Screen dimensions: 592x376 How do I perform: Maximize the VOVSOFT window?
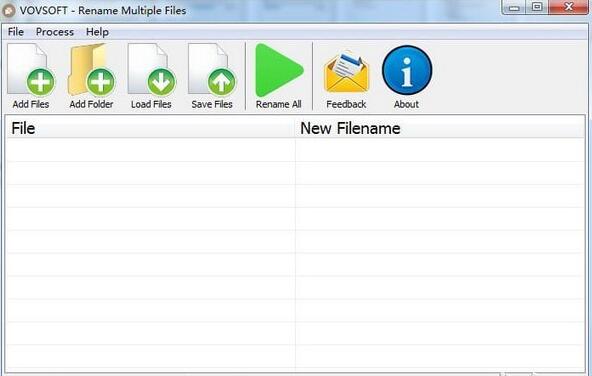[x=537, y=7]
